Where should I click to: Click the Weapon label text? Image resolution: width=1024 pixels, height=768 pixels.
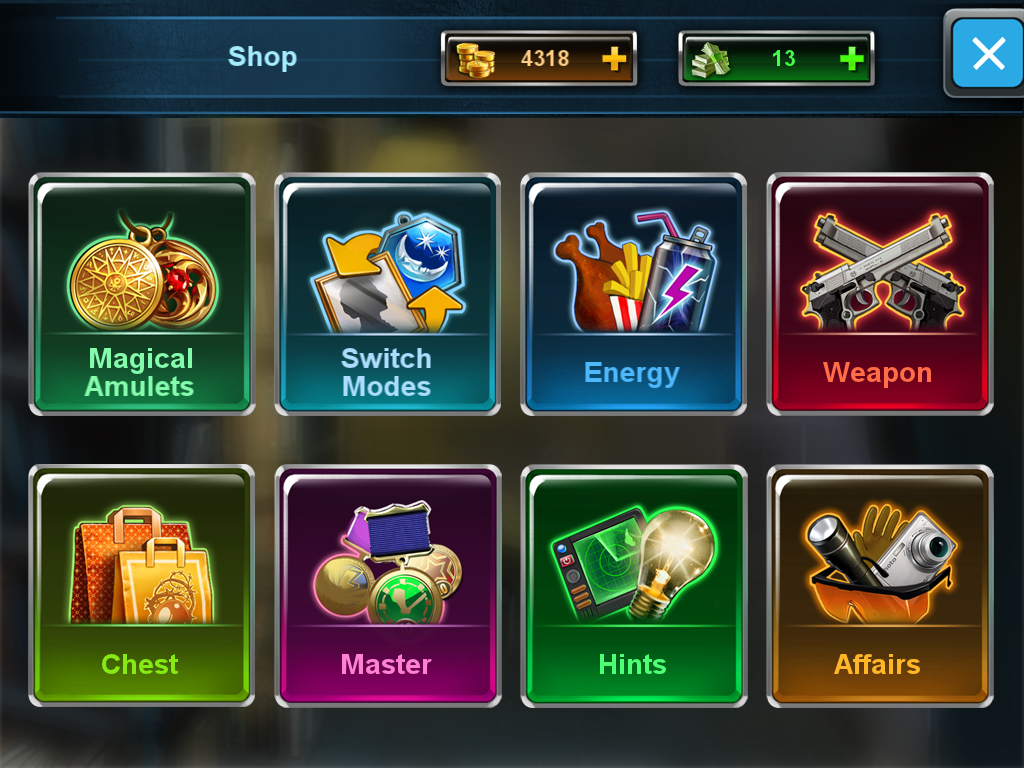point(878,373)
